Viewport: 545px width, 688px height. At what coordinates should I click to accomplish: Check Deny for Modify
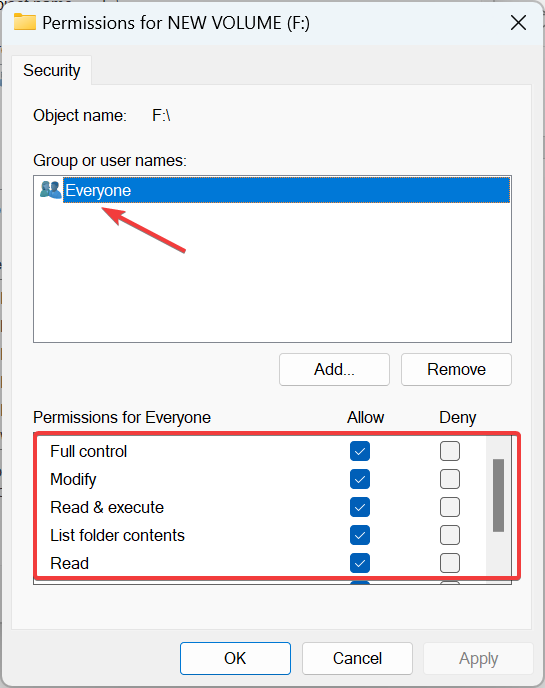point(450,479)
